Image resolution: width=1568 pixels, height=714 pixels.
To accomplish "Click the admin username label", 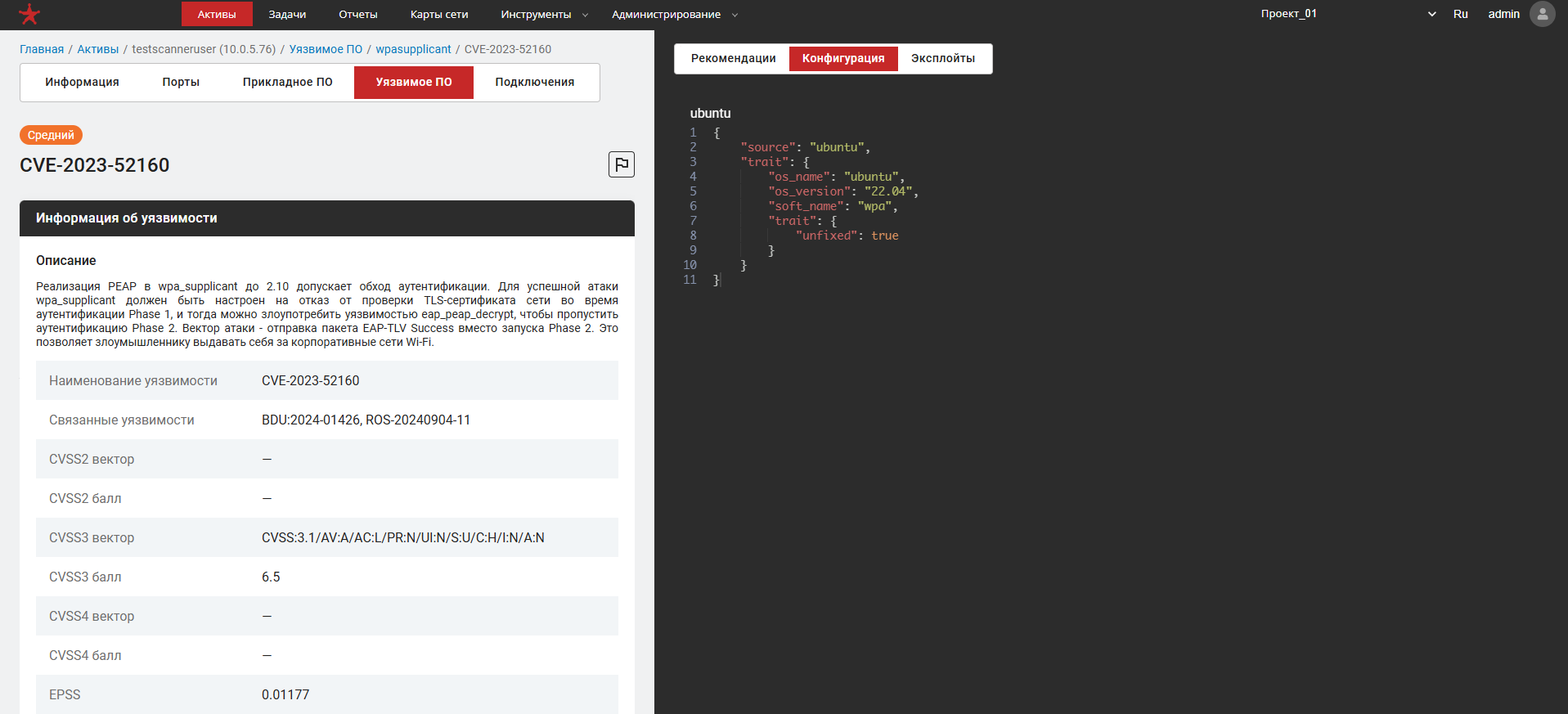I will [x=1503, y=14].
